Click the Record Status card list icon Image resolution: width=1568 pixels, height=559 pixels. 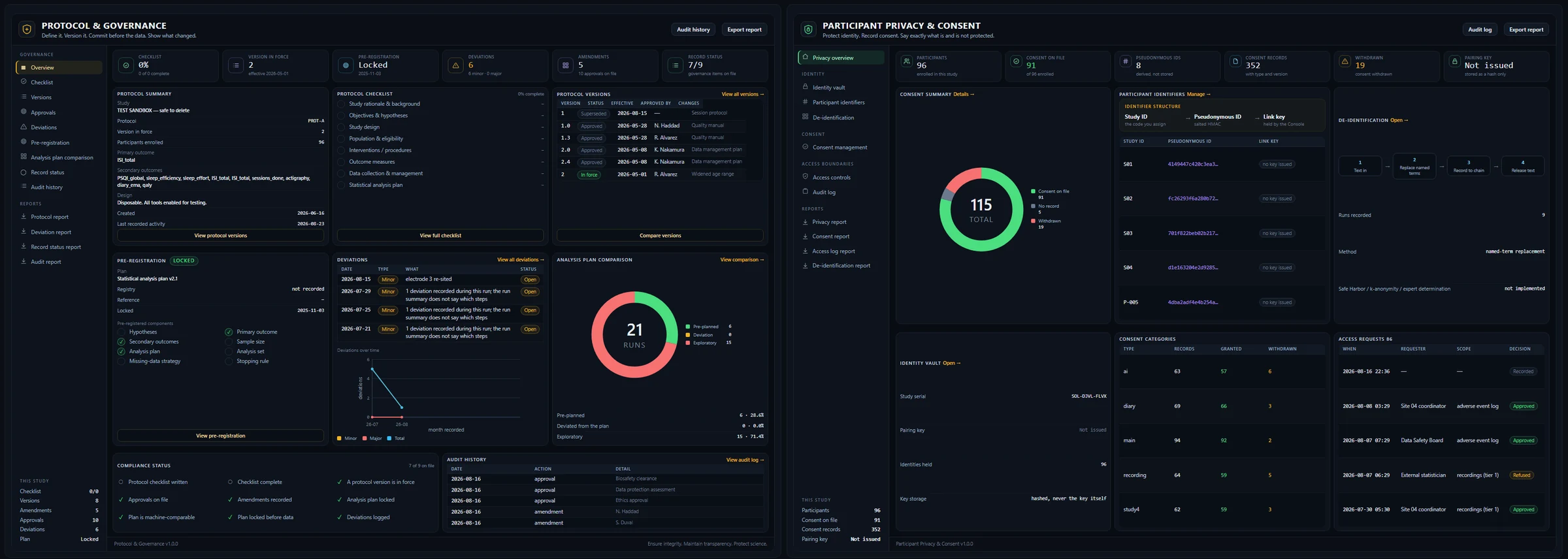click(x=676, y=65)
